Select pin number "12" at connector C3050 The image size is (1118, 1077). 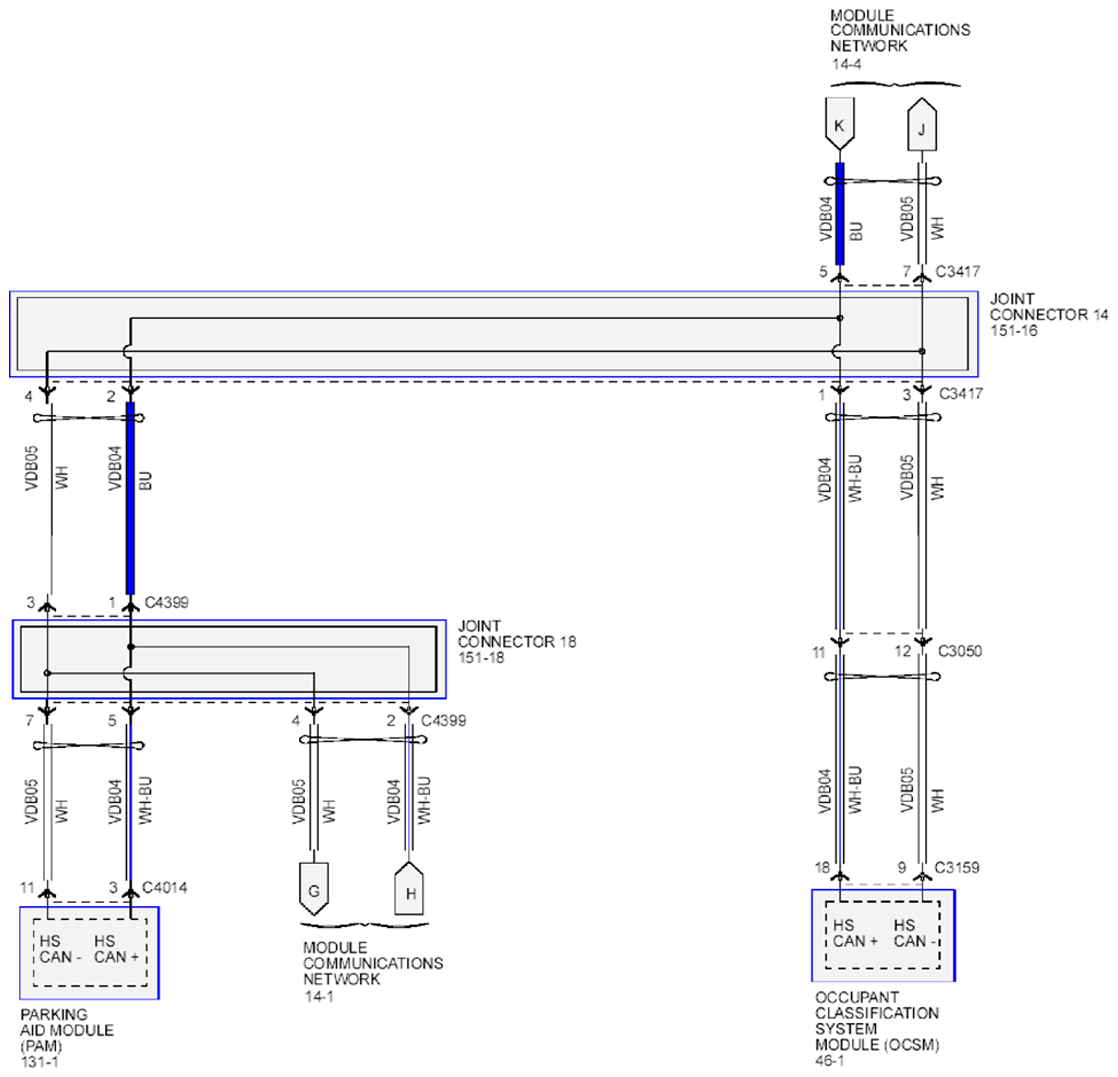coord(903,651)
